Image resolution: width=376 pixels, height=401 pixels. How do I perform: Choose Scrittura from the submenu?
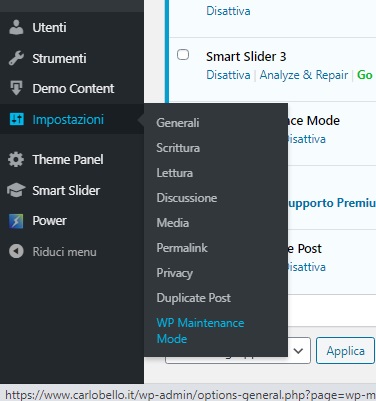click(178, 148)
